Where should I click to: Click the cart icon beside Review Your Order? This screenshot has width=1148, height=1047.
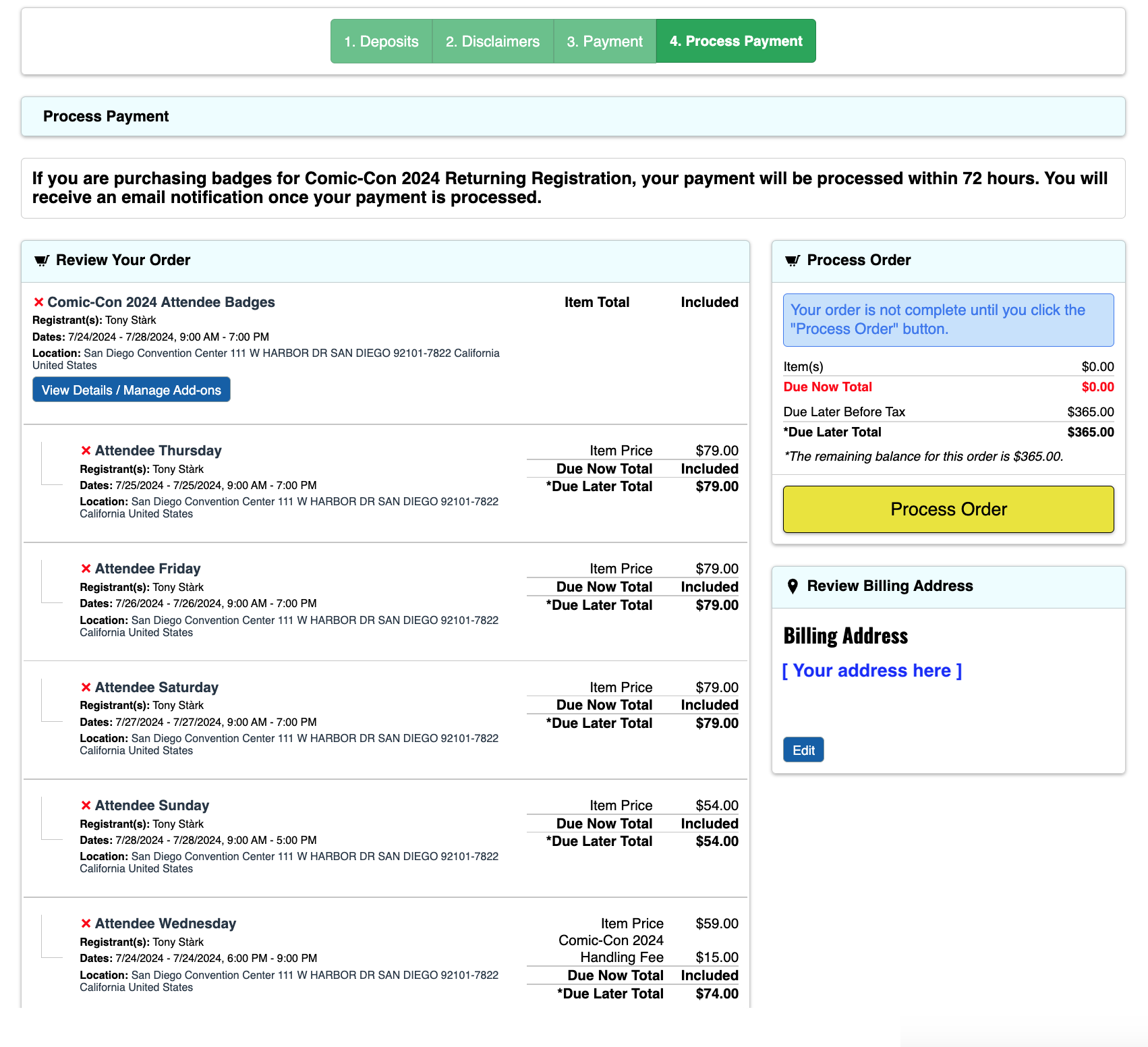point(42,260)
